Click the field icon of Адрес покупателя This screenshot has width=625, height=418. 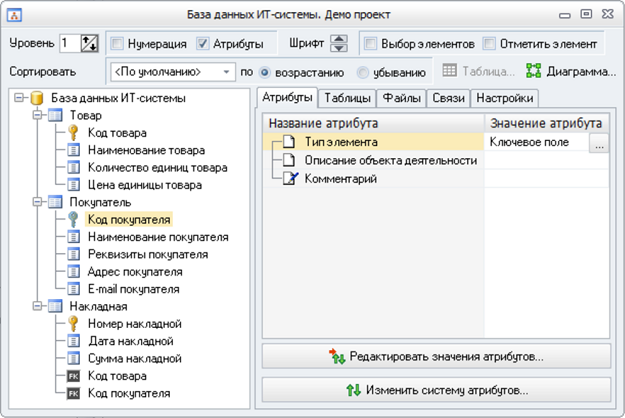(x=73, y=272)
